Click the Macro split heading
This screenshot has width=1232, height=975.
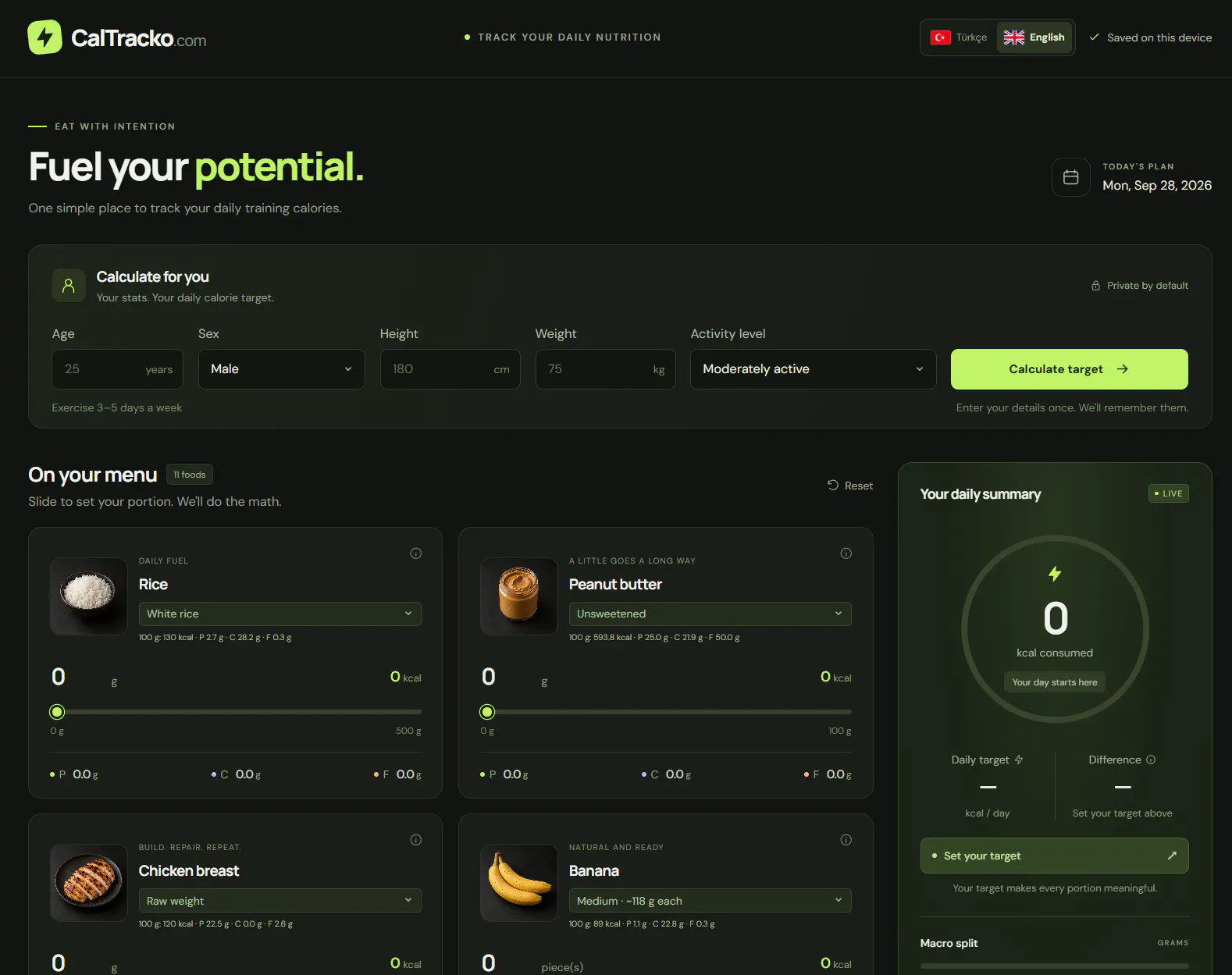(949, 943)
